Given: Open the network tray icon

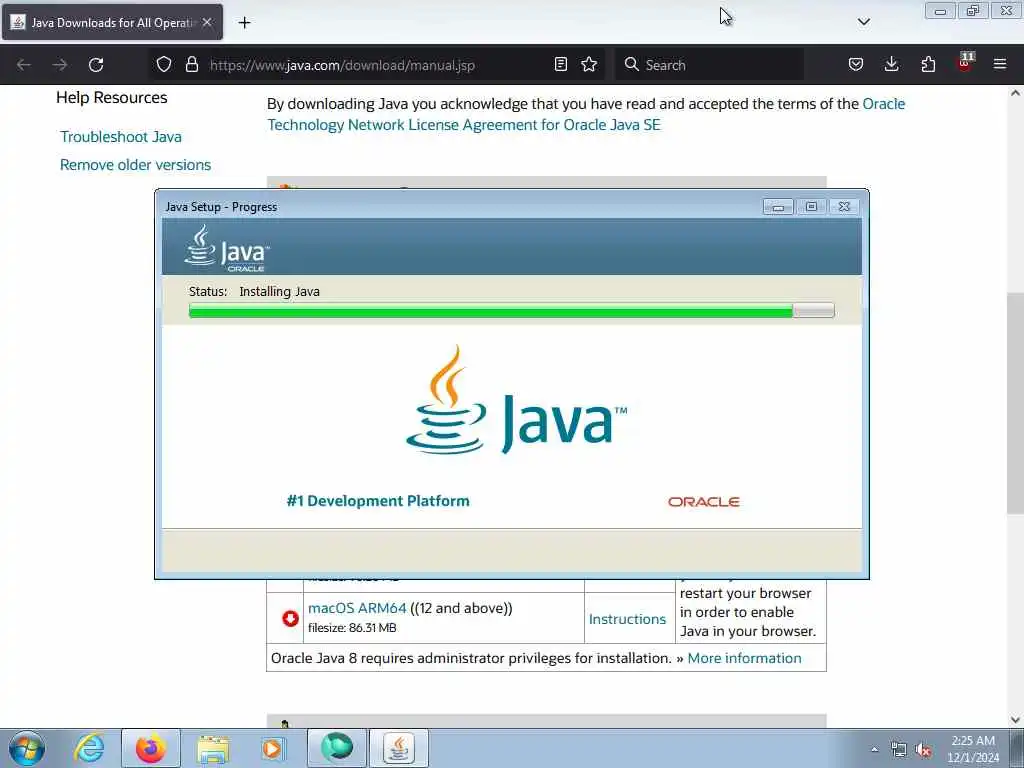Looking at the screenshot, I should tap(899, 750).
